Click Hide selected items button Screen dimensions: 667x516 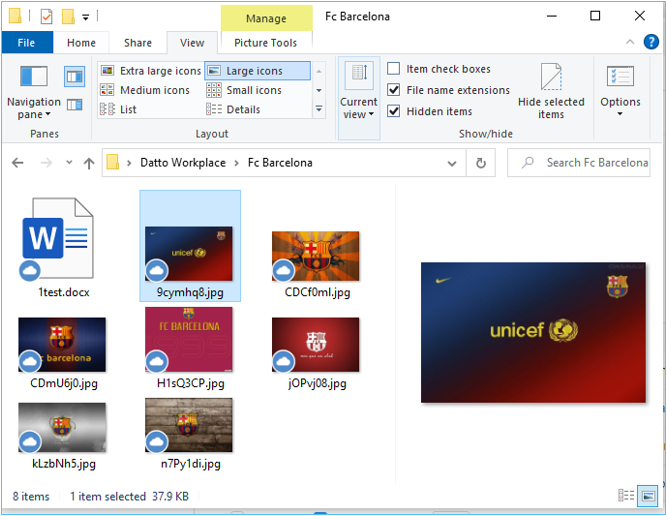coord(551,91)
